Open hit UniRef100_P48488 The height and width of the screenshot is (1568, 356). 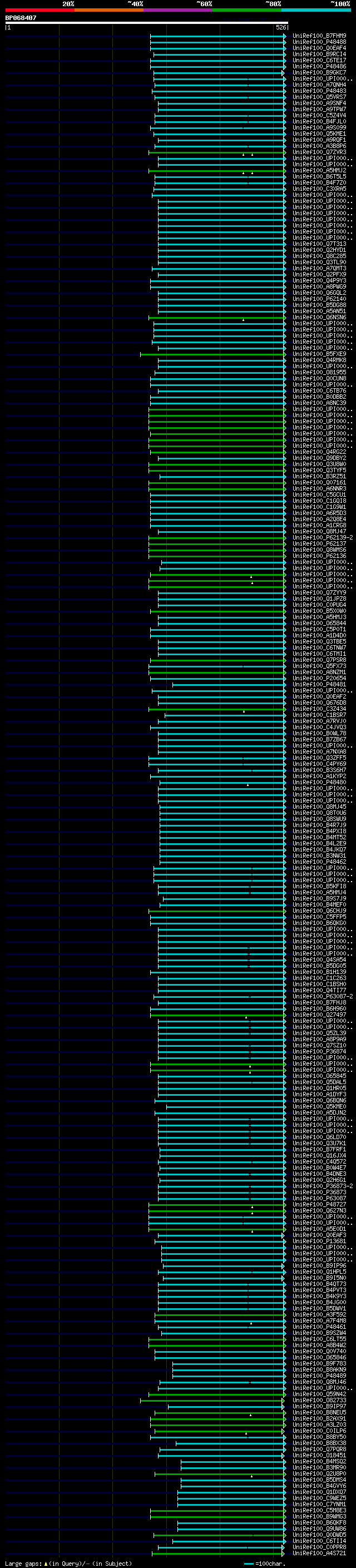[x=319, y=42]
